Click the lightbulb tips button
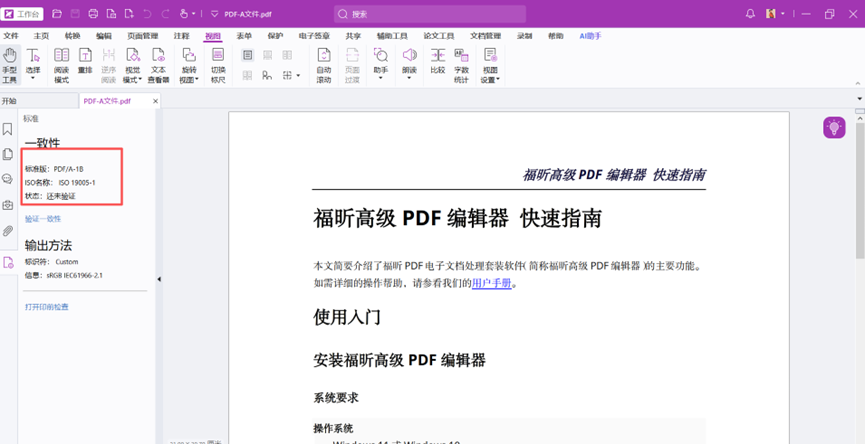This screenshot has width=865, height=444. (834, 127)
